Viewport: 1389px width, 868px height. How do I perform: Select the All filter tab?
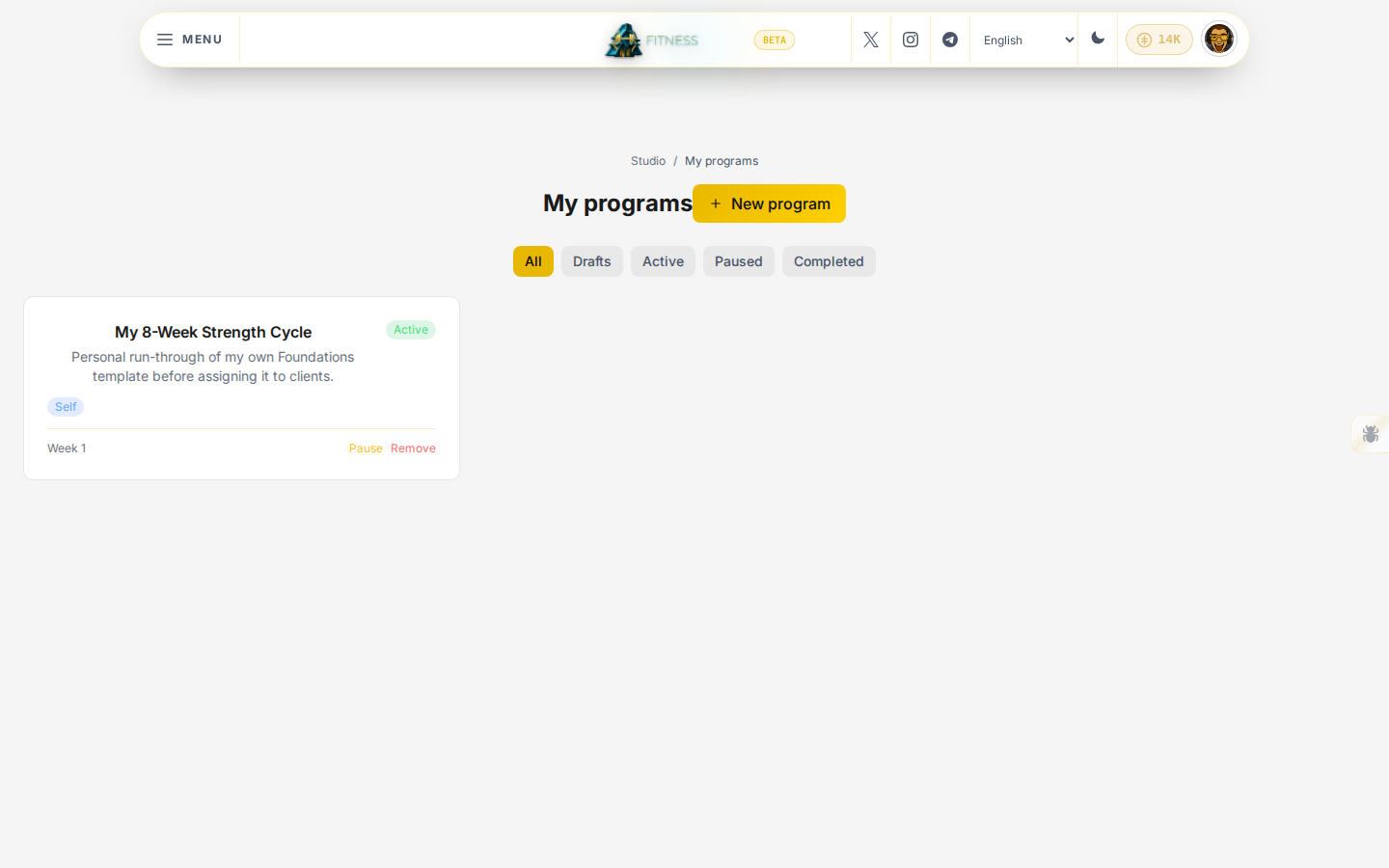pos(533,261)
